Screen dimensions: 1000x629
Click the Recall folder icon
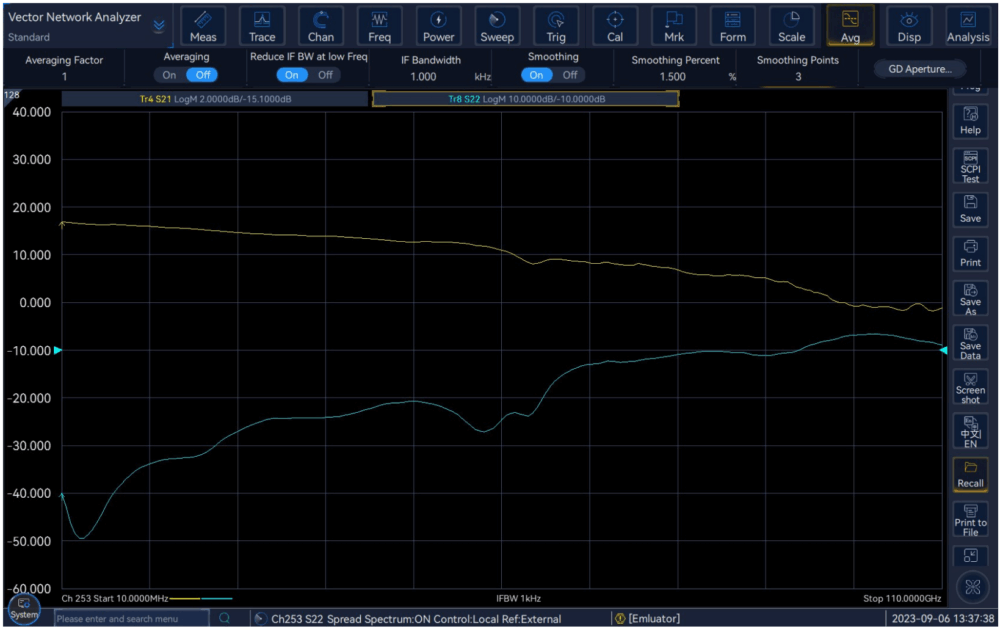(x=970, y=474)
